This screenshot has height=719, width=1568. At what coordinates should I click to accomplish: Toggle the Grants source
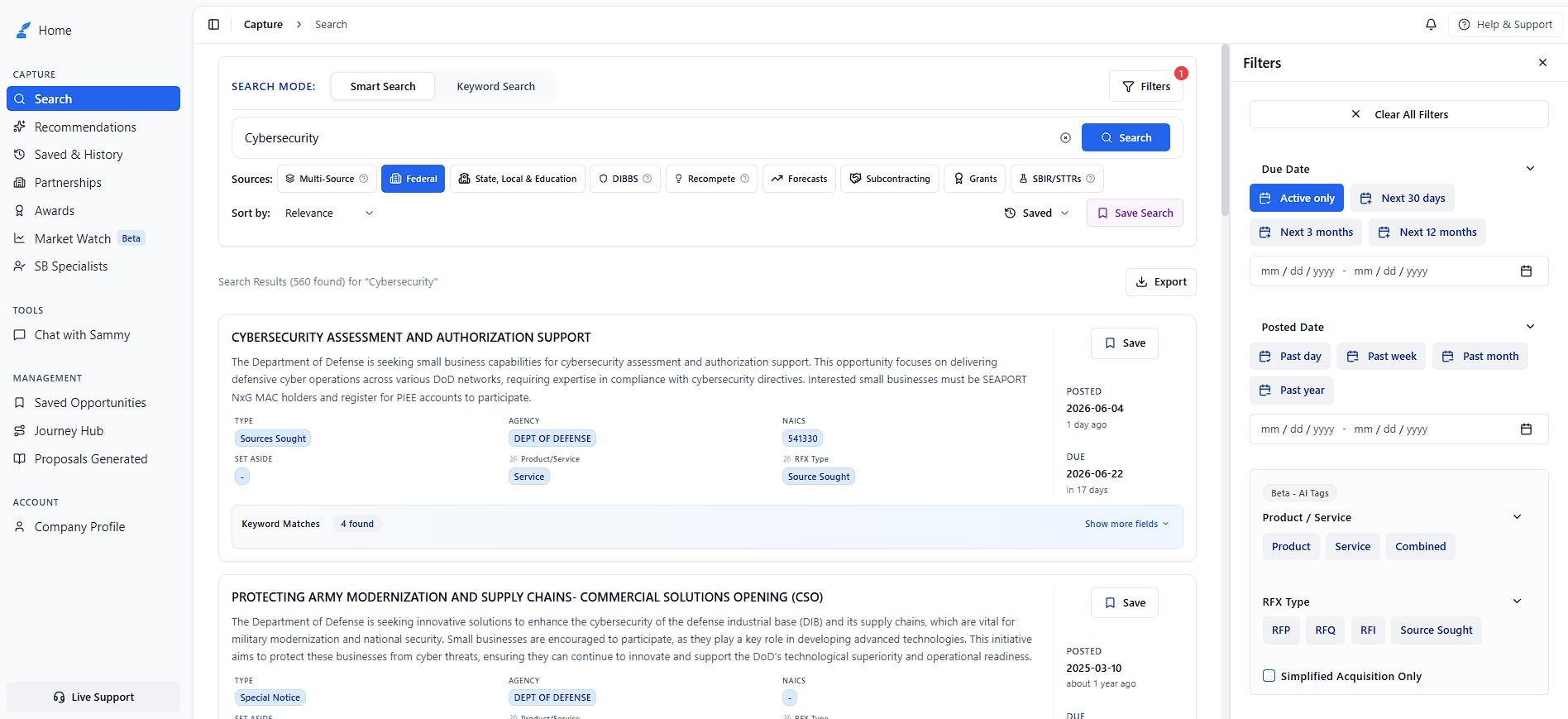pos(975,179)
